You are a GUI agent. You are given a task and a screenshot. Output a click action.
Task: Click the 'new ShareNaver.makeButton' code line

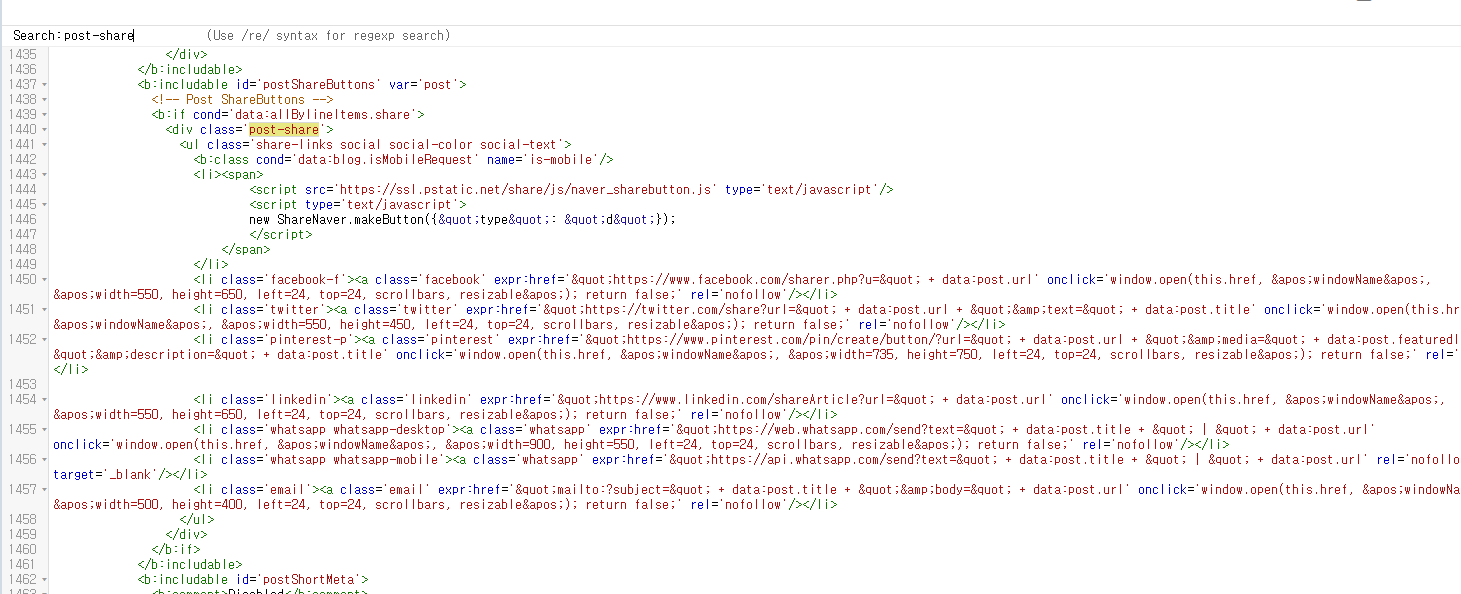click(463, 219)
